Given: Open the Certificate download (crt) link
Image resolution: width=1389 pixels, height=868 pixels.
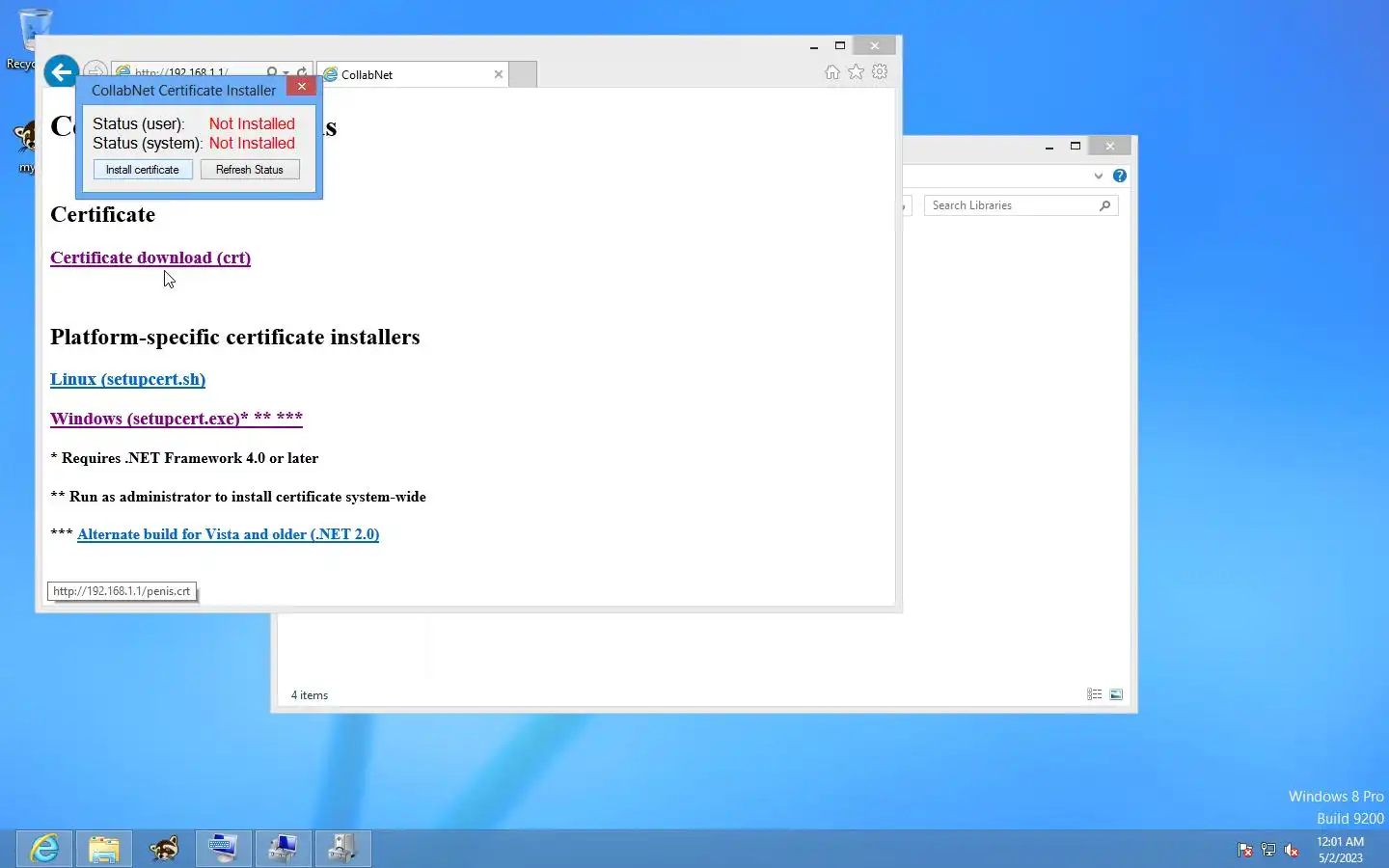Looking at the screenshot, I should (x=150, y=258).
